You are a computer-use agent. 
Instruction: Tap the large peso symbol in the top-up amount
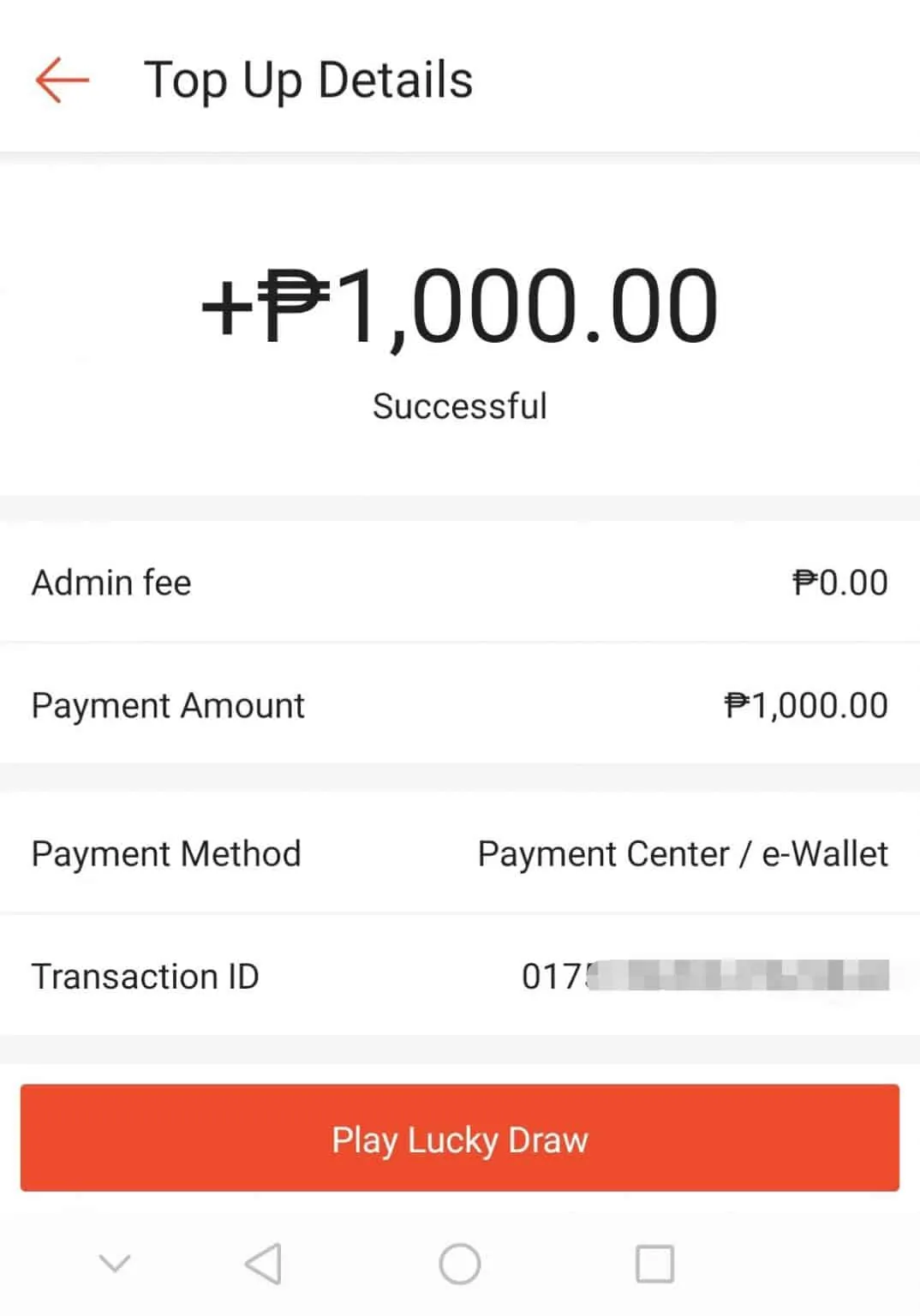click(293, 305)
